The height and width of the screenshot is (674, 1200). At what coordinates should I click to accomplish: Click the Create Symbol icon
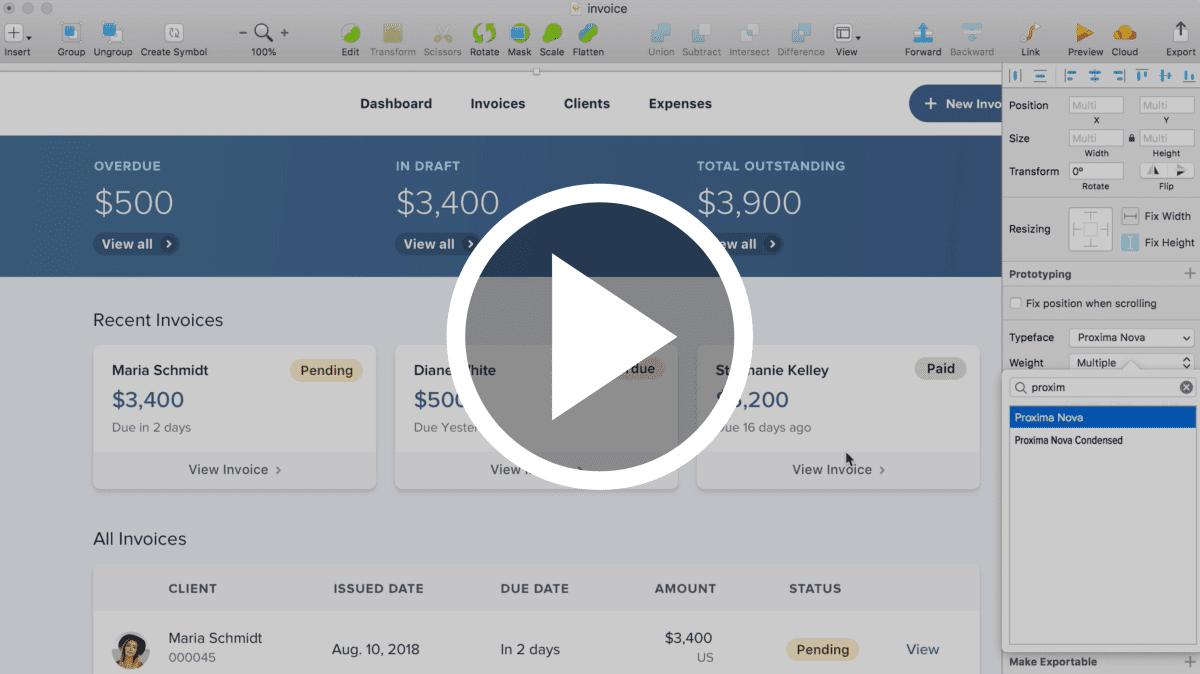click(x=174, y=33)
